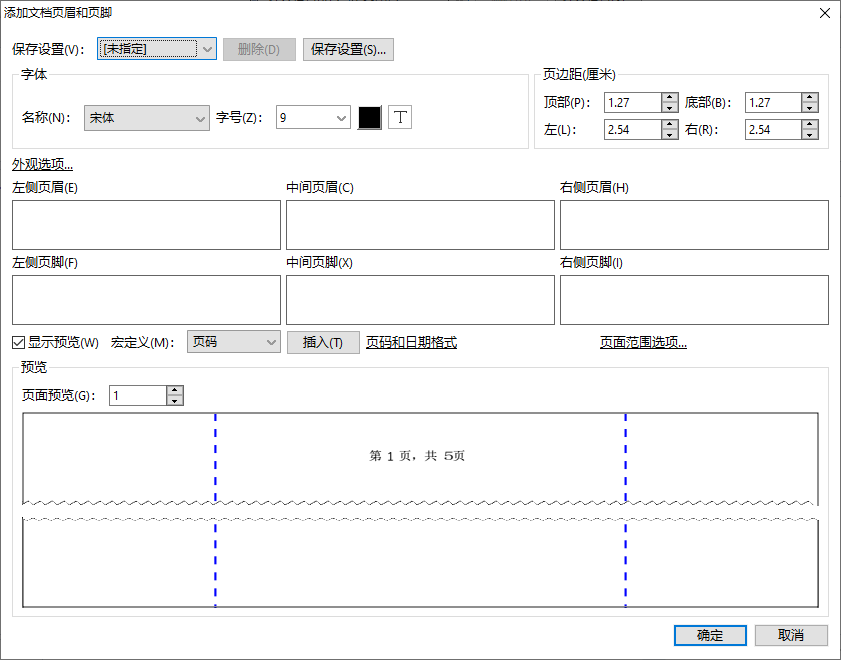Open 页面范围选项 link

[643, 343]
